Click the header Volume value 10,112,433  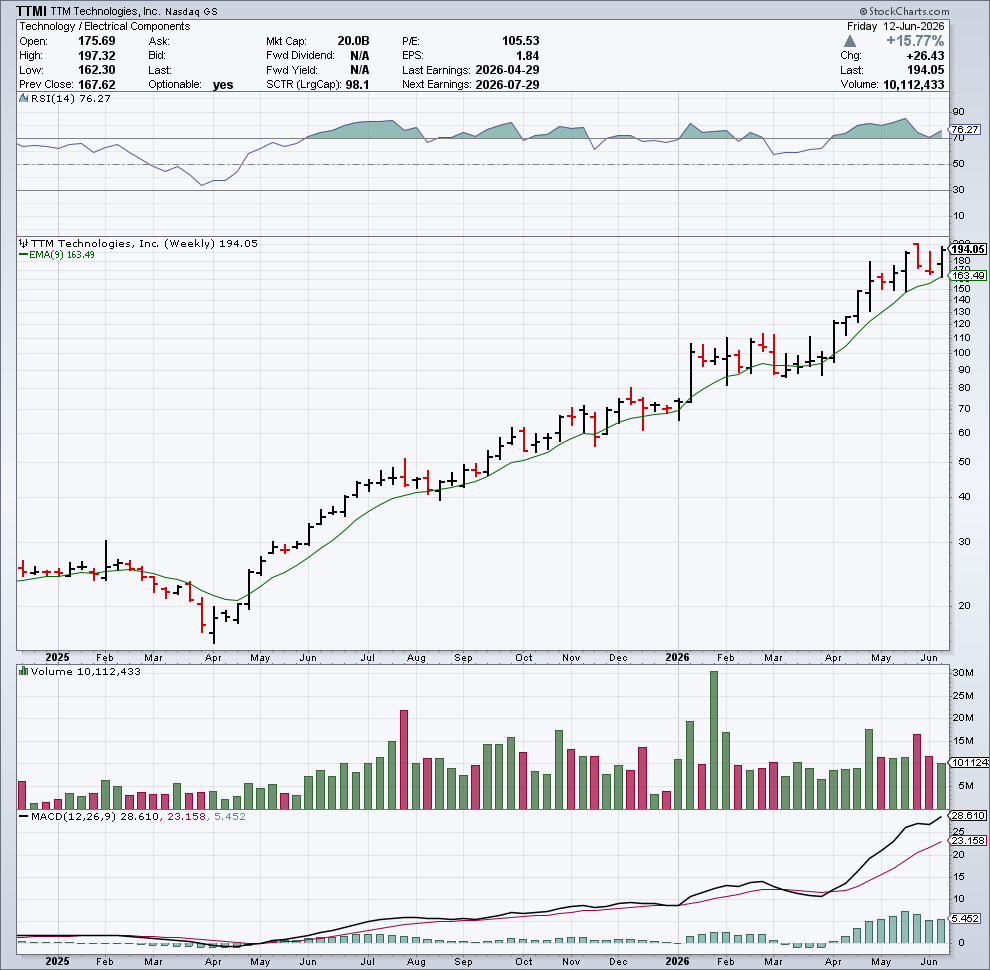click(914, 85)
